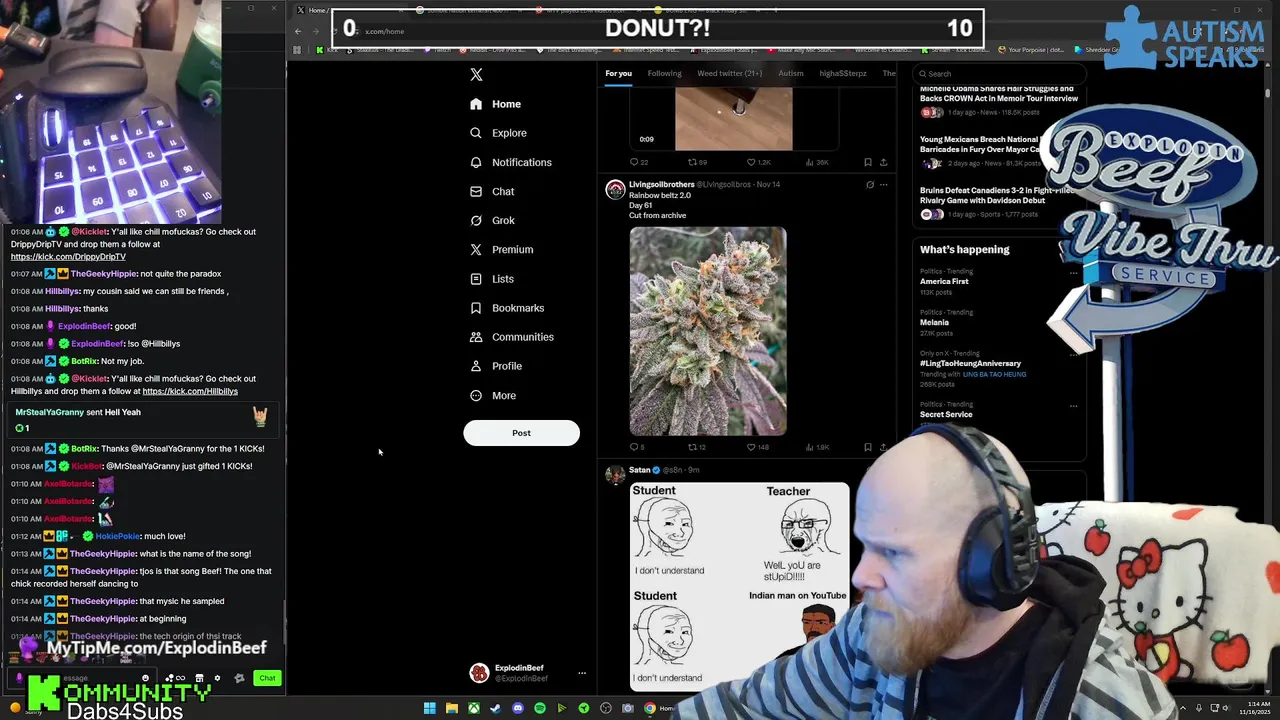Screen dimensions: 1280x720
Task: Click the Post button
Action: pyautogui.click(x=521, y=433)
